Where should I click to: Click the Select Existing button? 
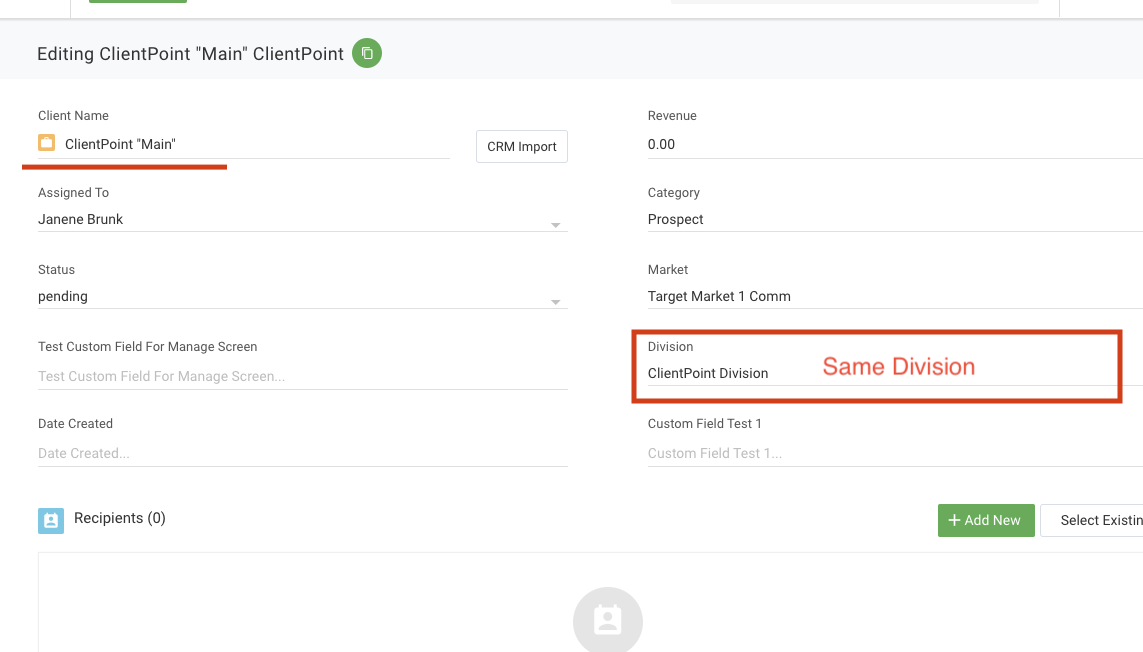coord(1091,520)
